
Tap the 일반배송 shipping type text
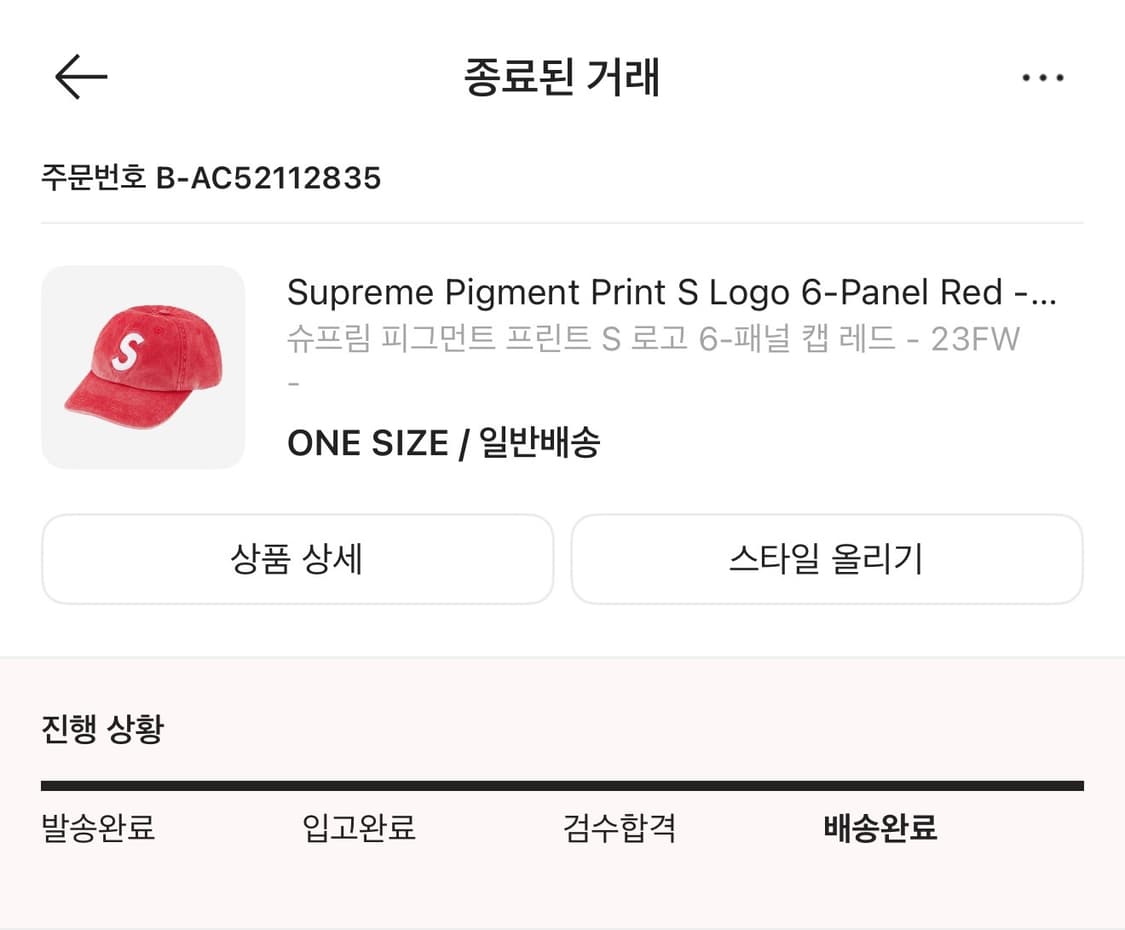tap(540, 443)
